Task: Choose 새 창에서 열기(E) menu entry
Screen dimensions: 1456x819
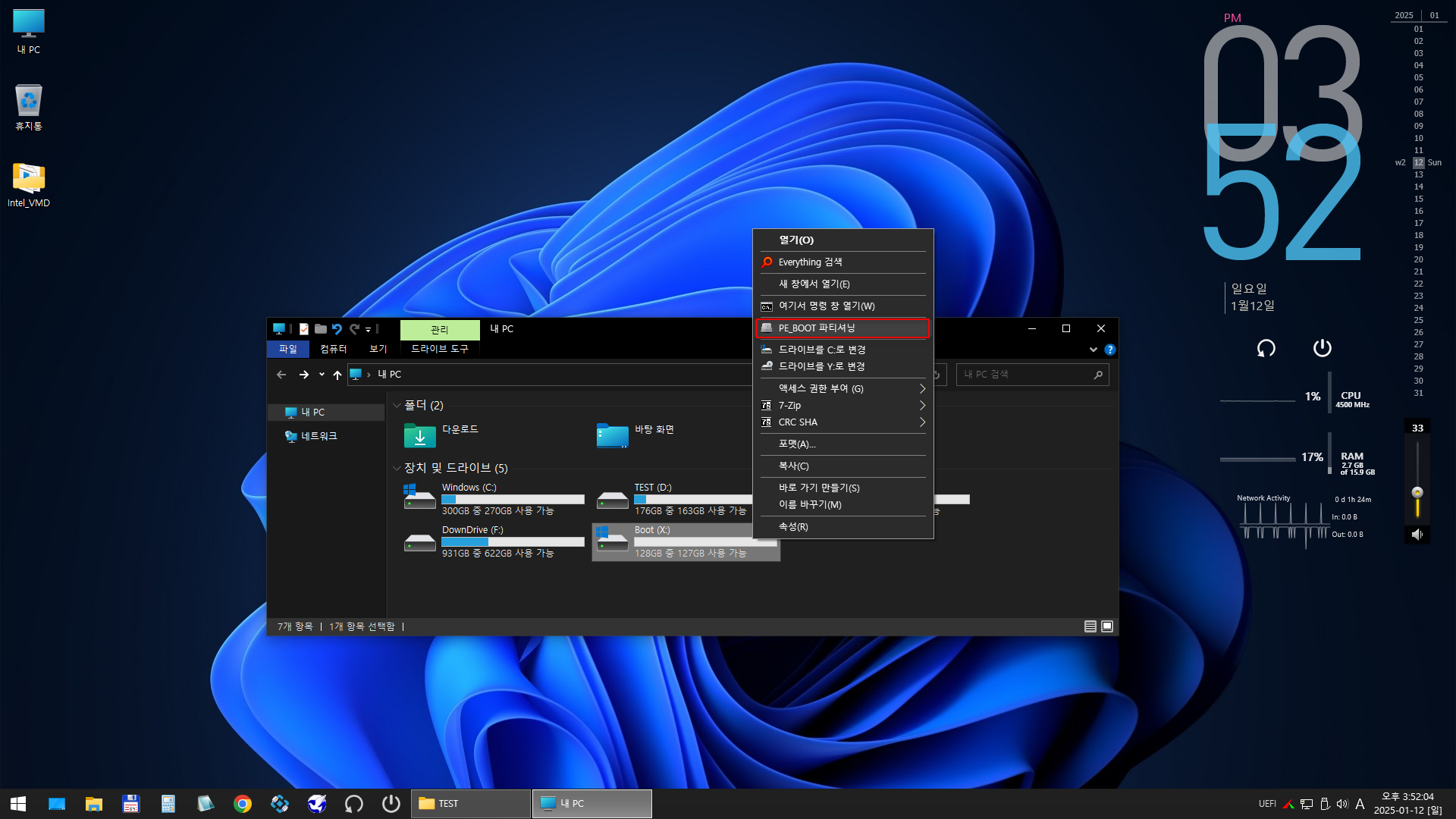Action: (843, 284)
